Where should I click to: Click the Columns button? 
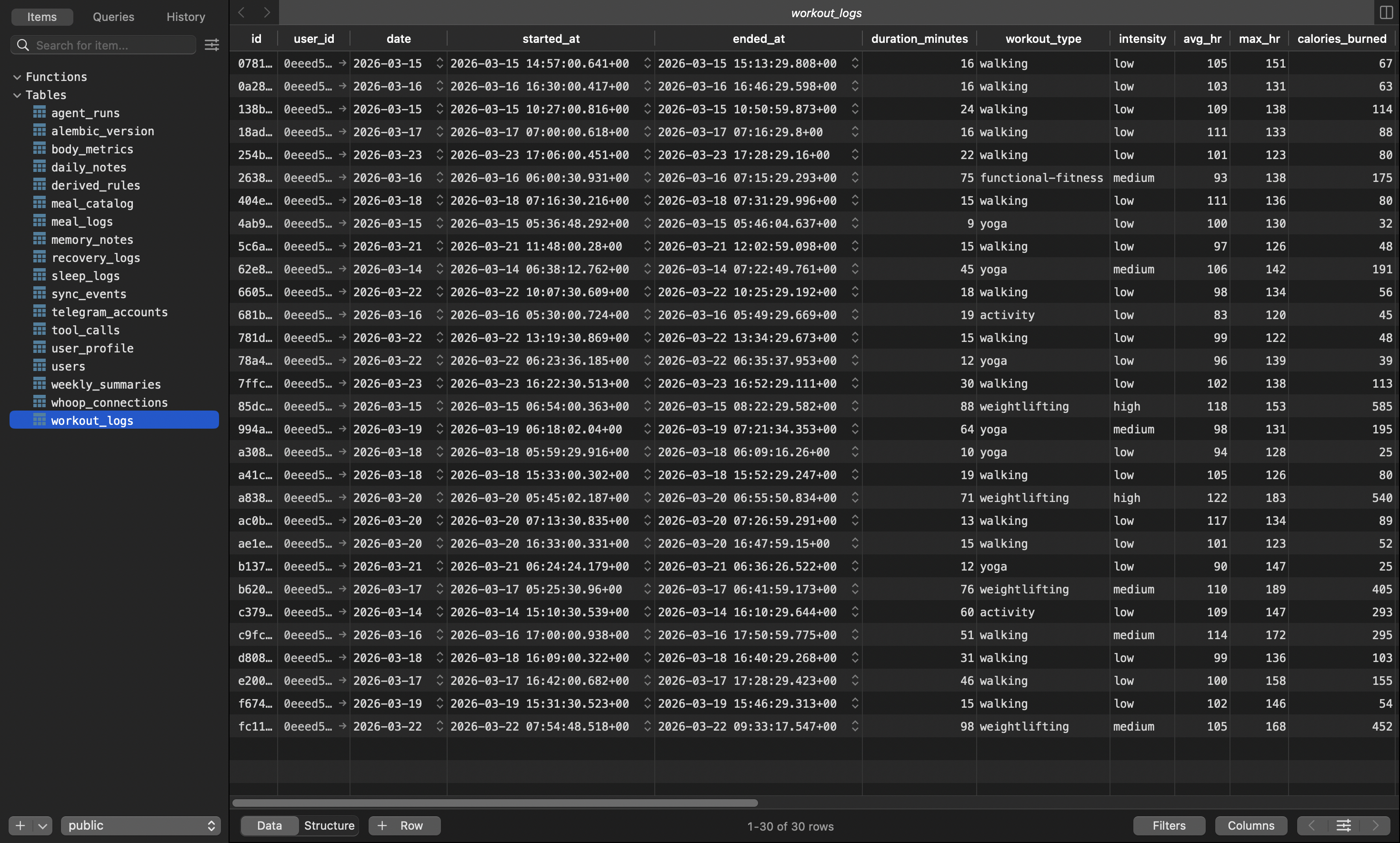point(1250,825)
